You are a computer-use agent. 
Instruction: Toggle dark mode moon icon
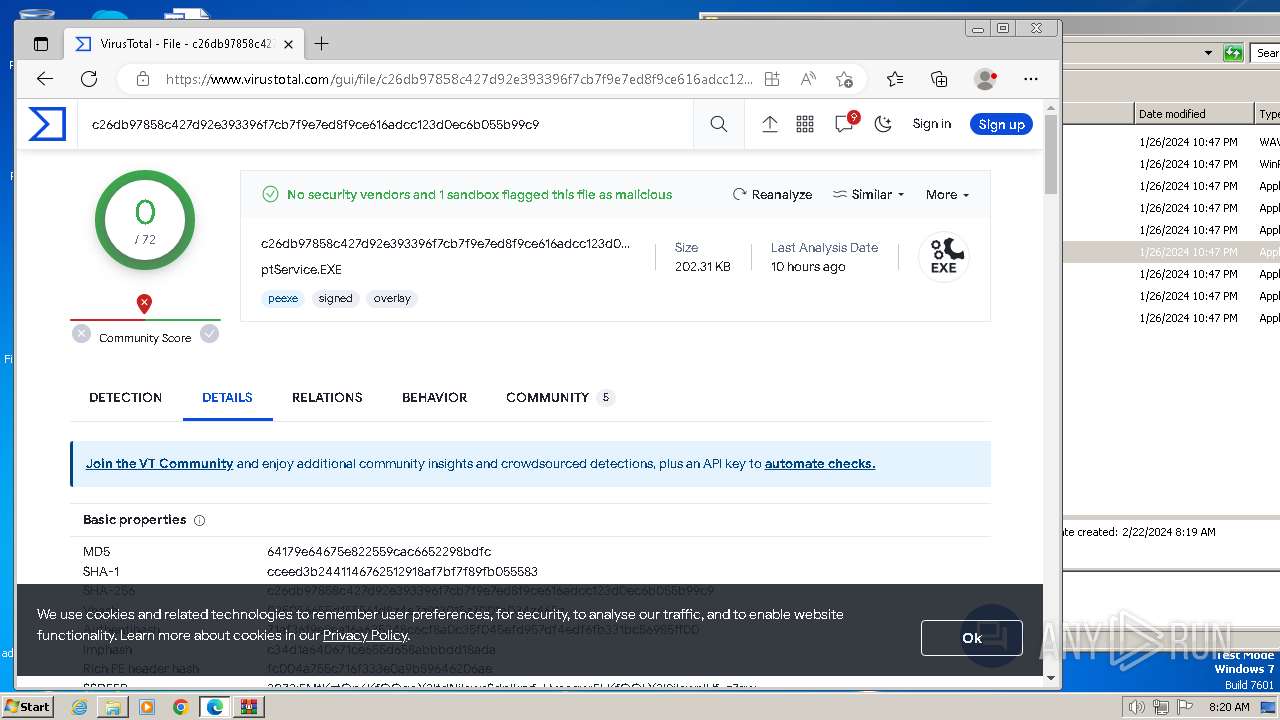[x=883, y=124]
